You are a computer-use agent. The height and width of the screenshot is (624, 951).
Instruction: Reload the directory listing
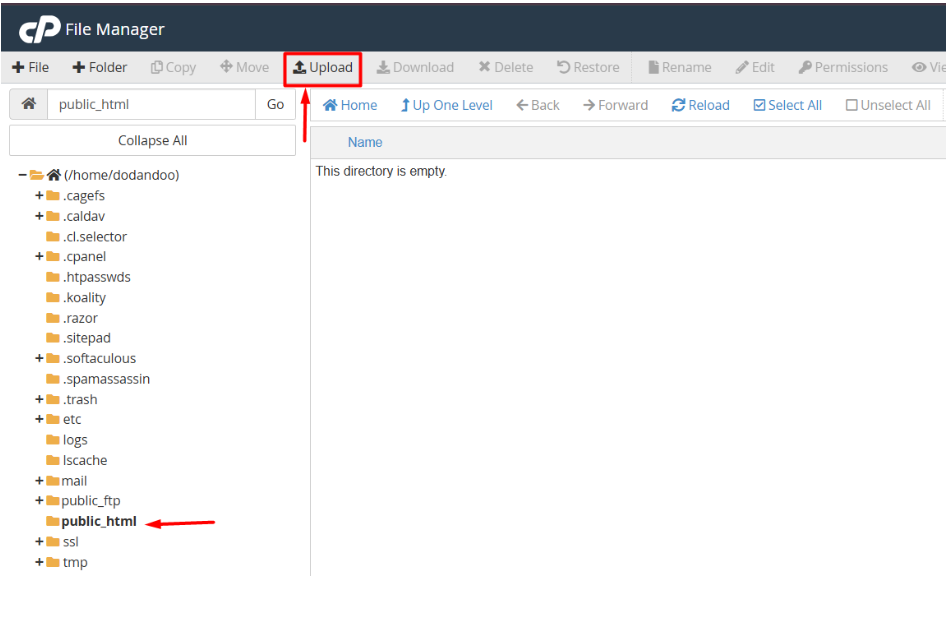point(700,105)
